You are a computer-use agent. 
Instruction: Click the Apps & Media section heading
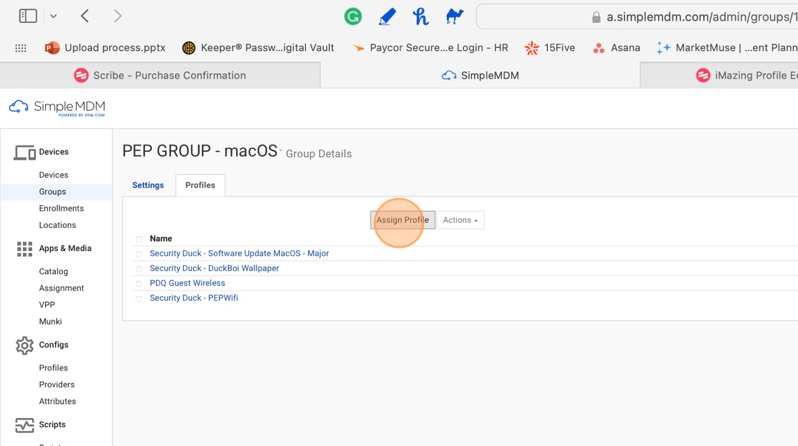click(x=65, y=248)
